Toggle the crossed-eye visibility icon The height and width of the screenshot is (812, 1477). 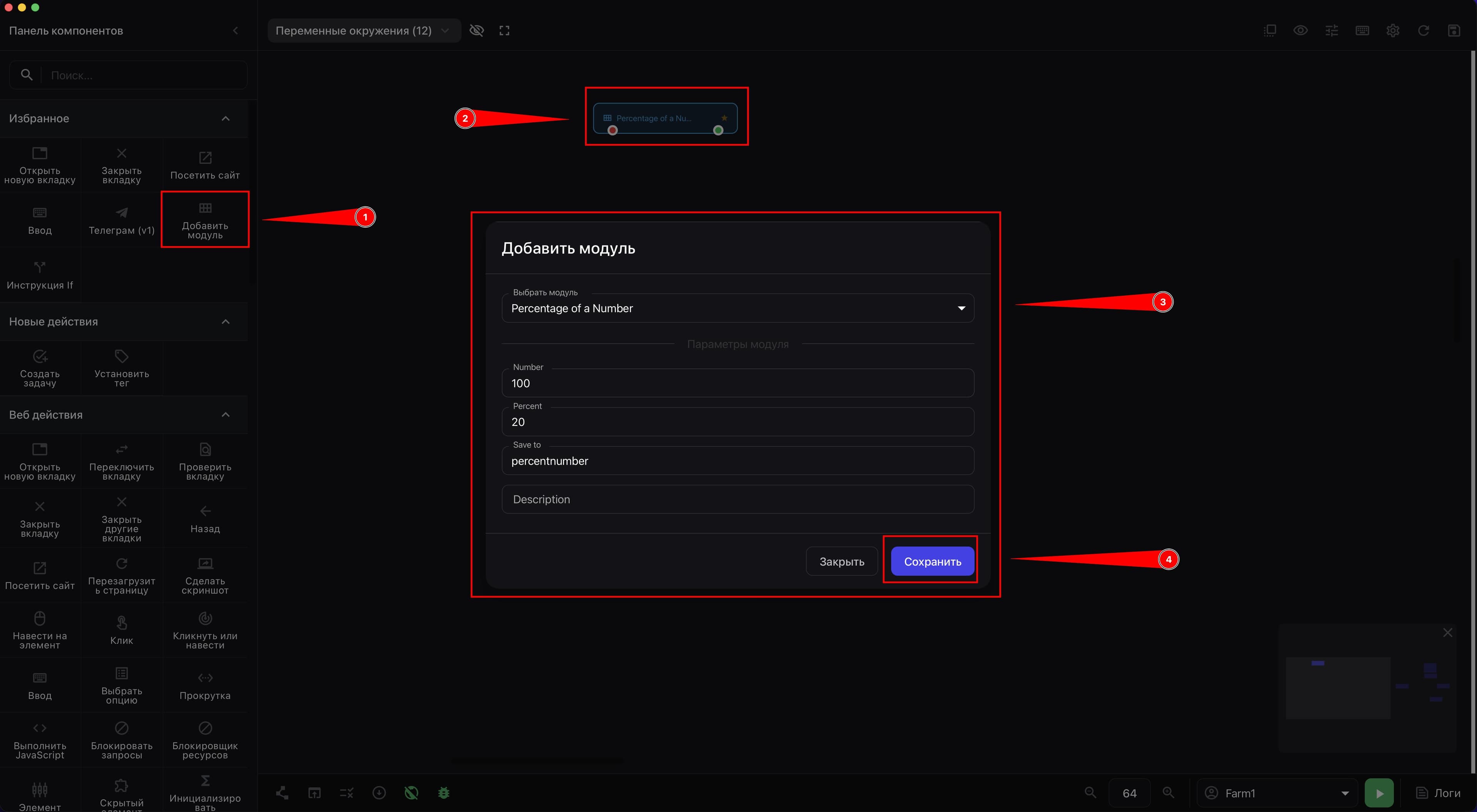tap(477, 30)
